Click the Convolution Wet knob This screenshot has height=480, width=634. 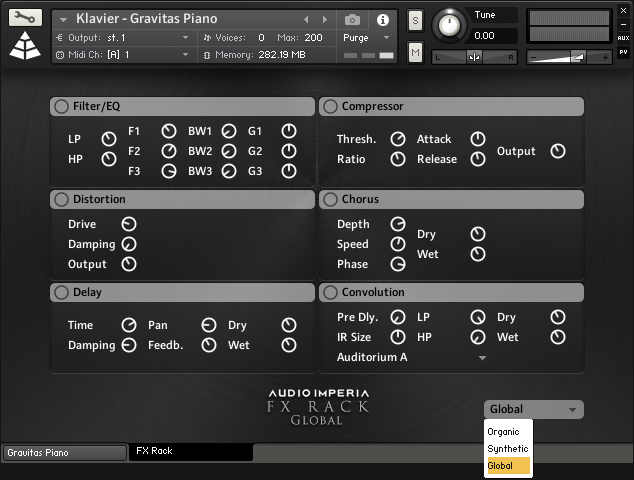(x=558, y=337)
